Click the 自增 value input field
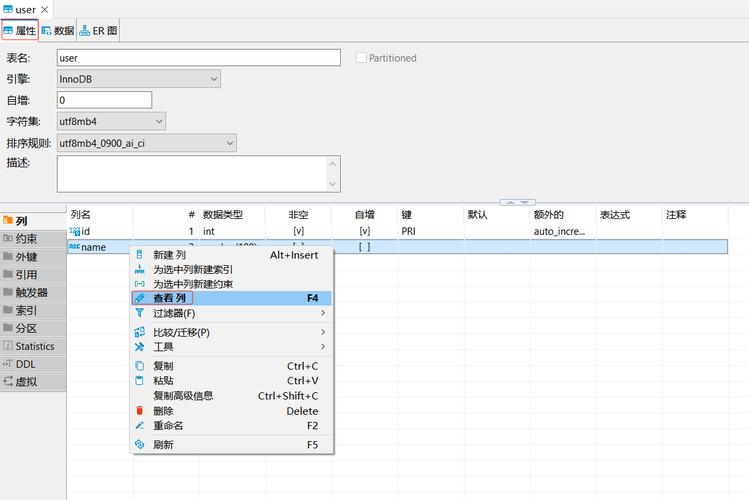 click(105, 100)
